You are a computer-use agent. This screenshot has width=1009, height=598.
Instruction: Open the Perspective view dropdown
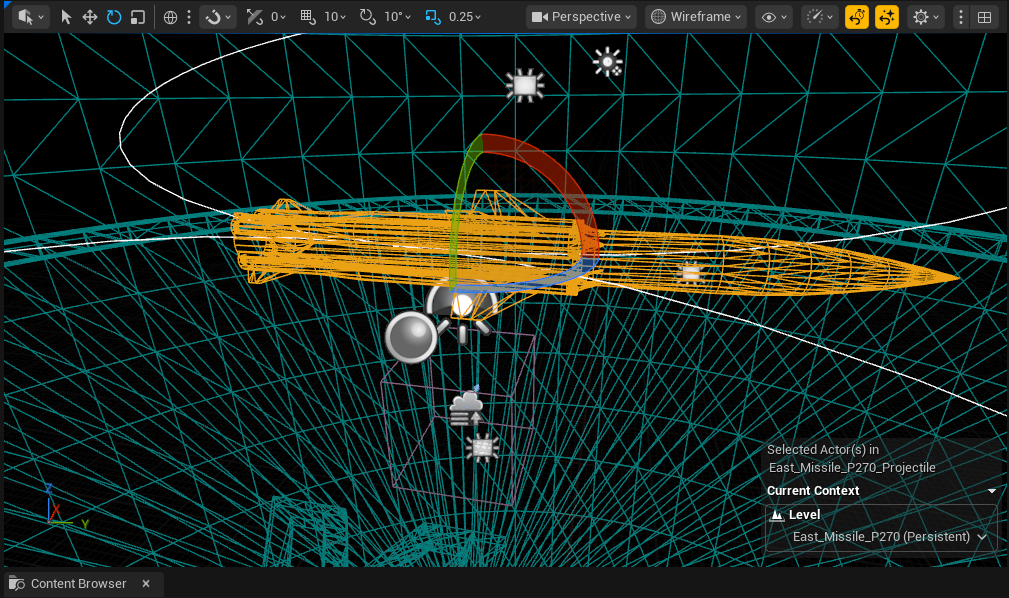point(580,16)
